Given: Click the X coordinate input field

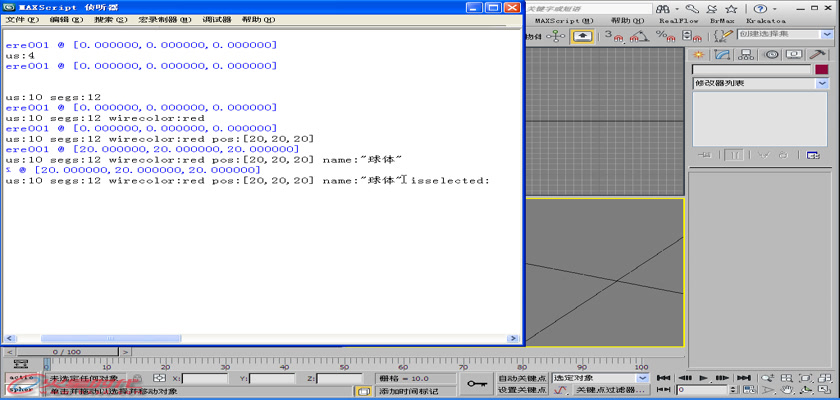Looking at the screenshot, I should point(205,379).
